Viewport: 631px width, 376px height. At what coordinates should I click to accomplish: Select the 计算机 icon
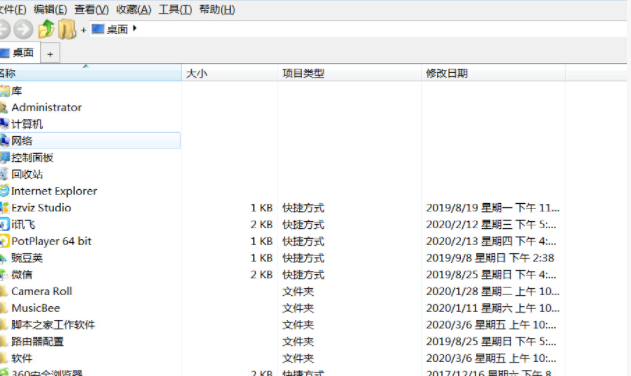4,124
